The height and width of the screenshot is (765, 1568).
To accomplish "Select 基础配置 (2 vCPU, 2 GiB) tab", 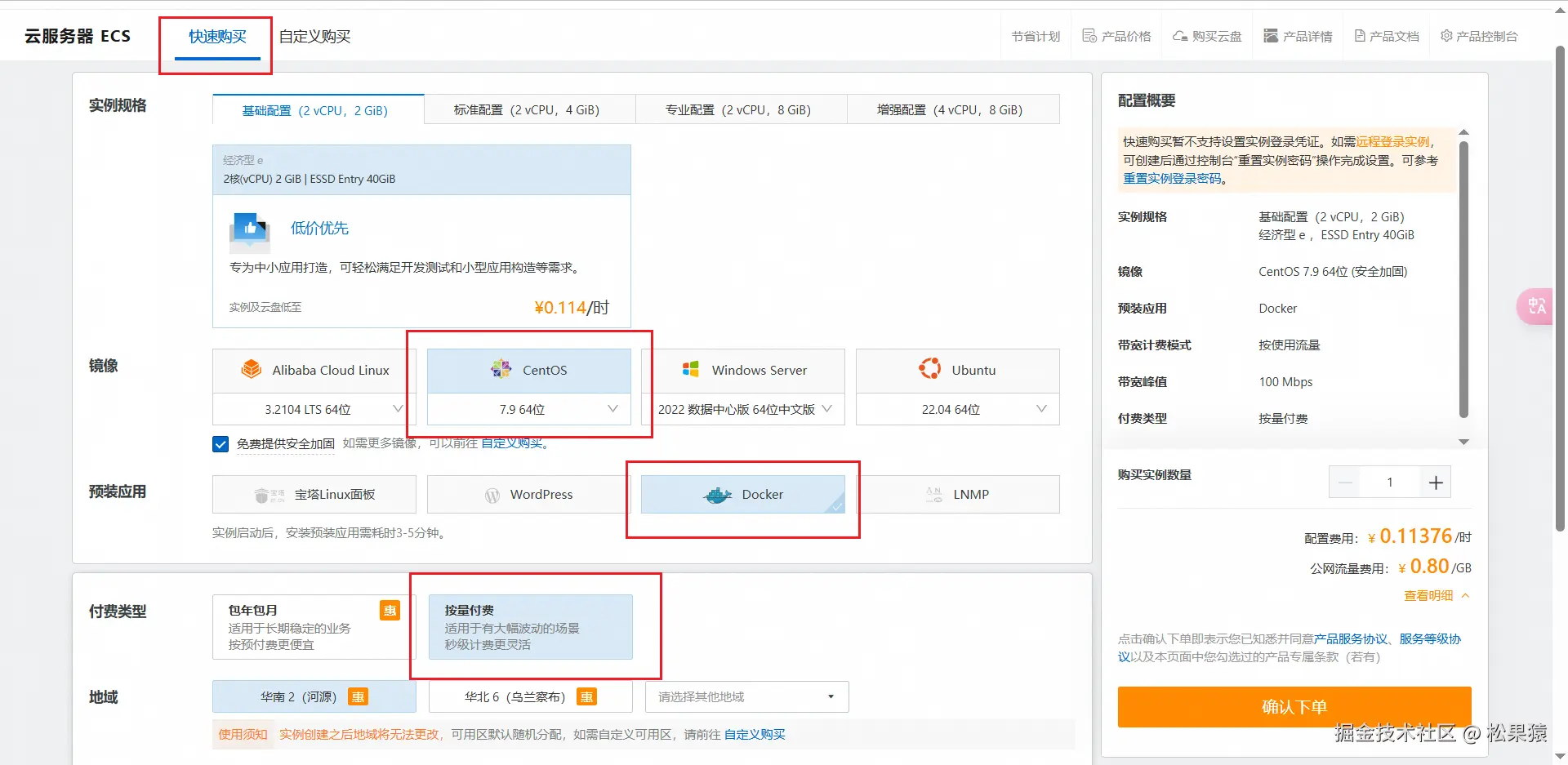I will click(318, 109).
